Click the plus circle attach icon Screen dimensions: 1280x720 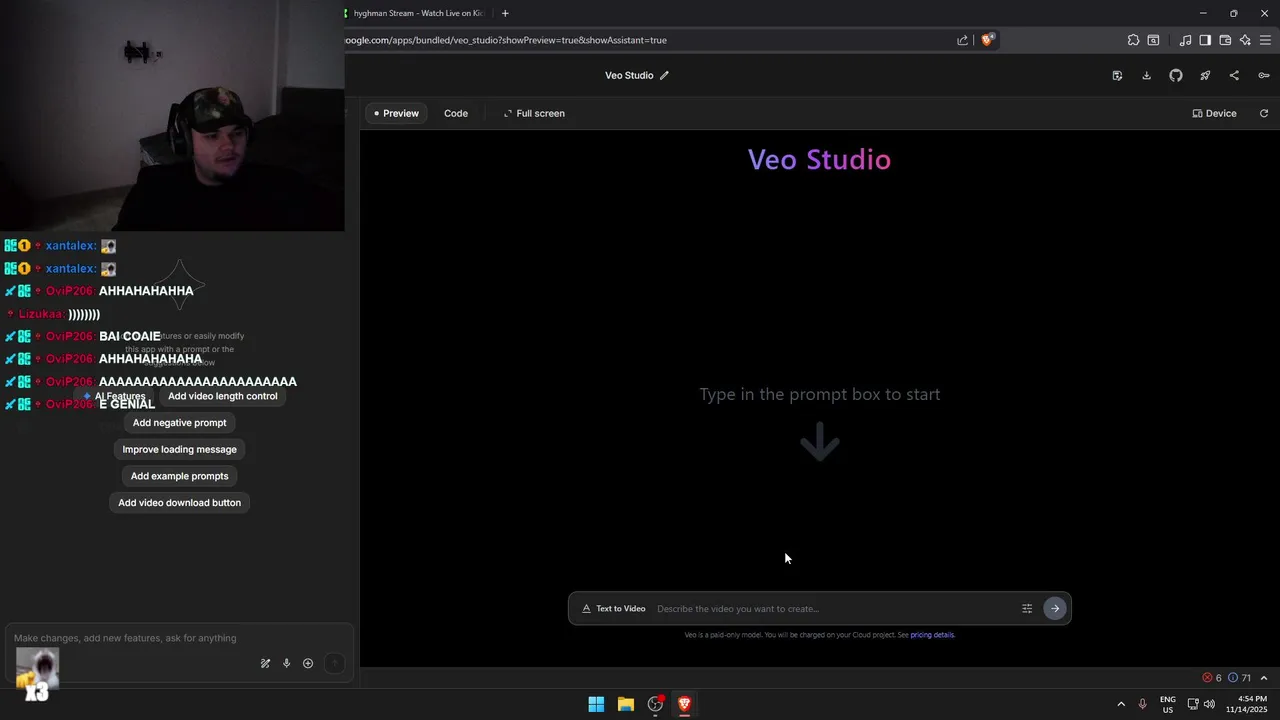click(308, 663)
